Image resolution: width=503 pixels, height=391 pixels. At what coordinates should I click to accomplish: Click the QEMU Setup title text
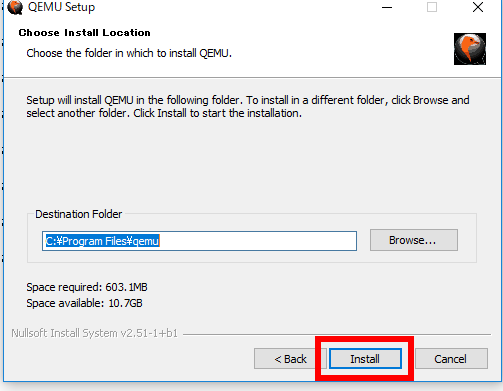[61, 7]
